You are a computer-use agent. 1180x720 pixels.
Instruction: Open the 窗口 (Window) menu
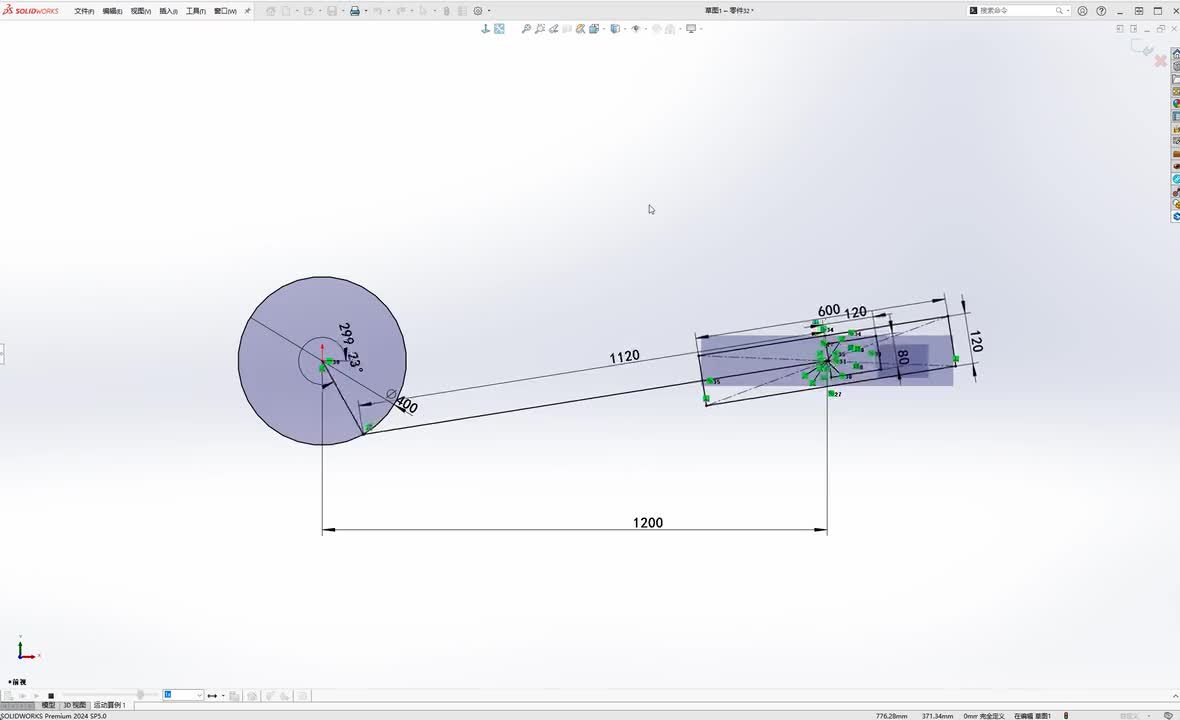(225, 11)
